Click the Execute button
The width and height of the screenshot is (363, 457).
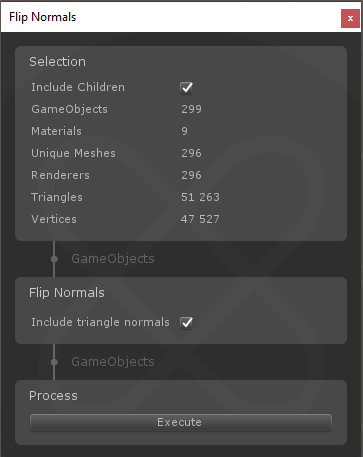point(181,423)
